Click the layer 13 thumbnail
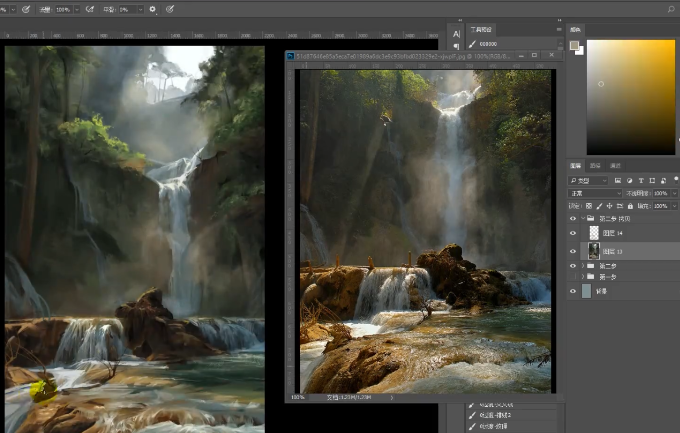Viewport: 680px width, 433px height. pos(593,250)
